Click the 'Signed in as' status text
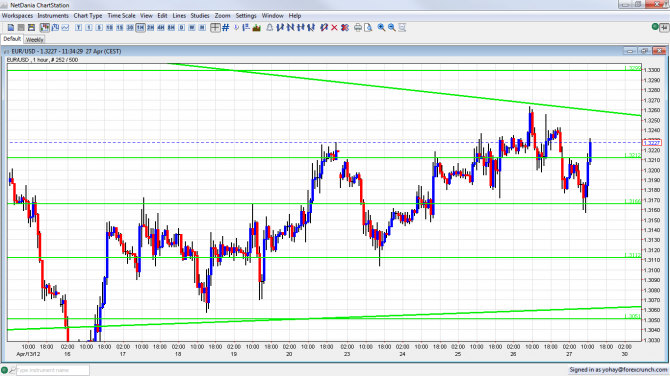The height and width of the screenshot is (376, 670). point(618,370)
